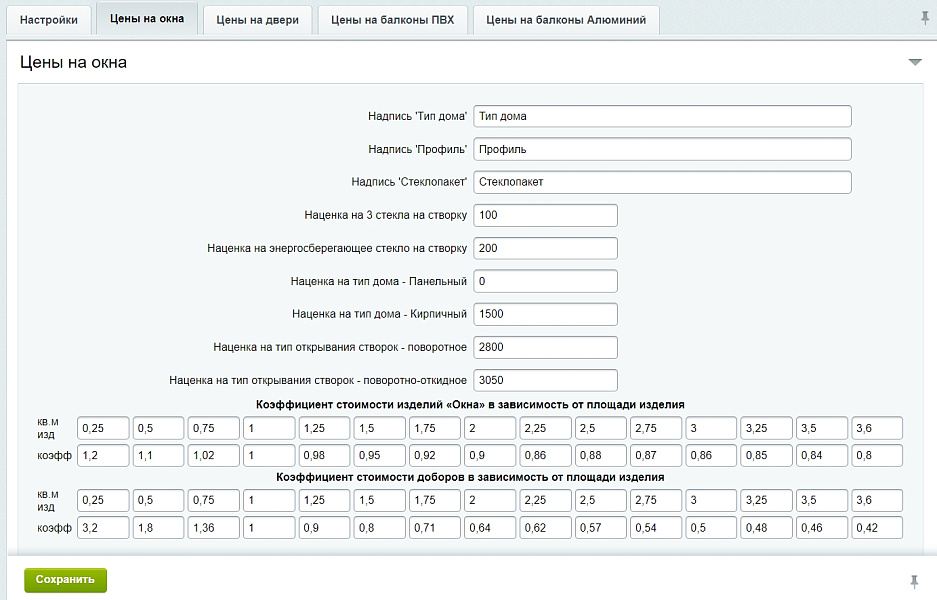The image size is (937, 600).
Task: Focus the Надпись 'Профиль' input field
Action: (662, 149)
